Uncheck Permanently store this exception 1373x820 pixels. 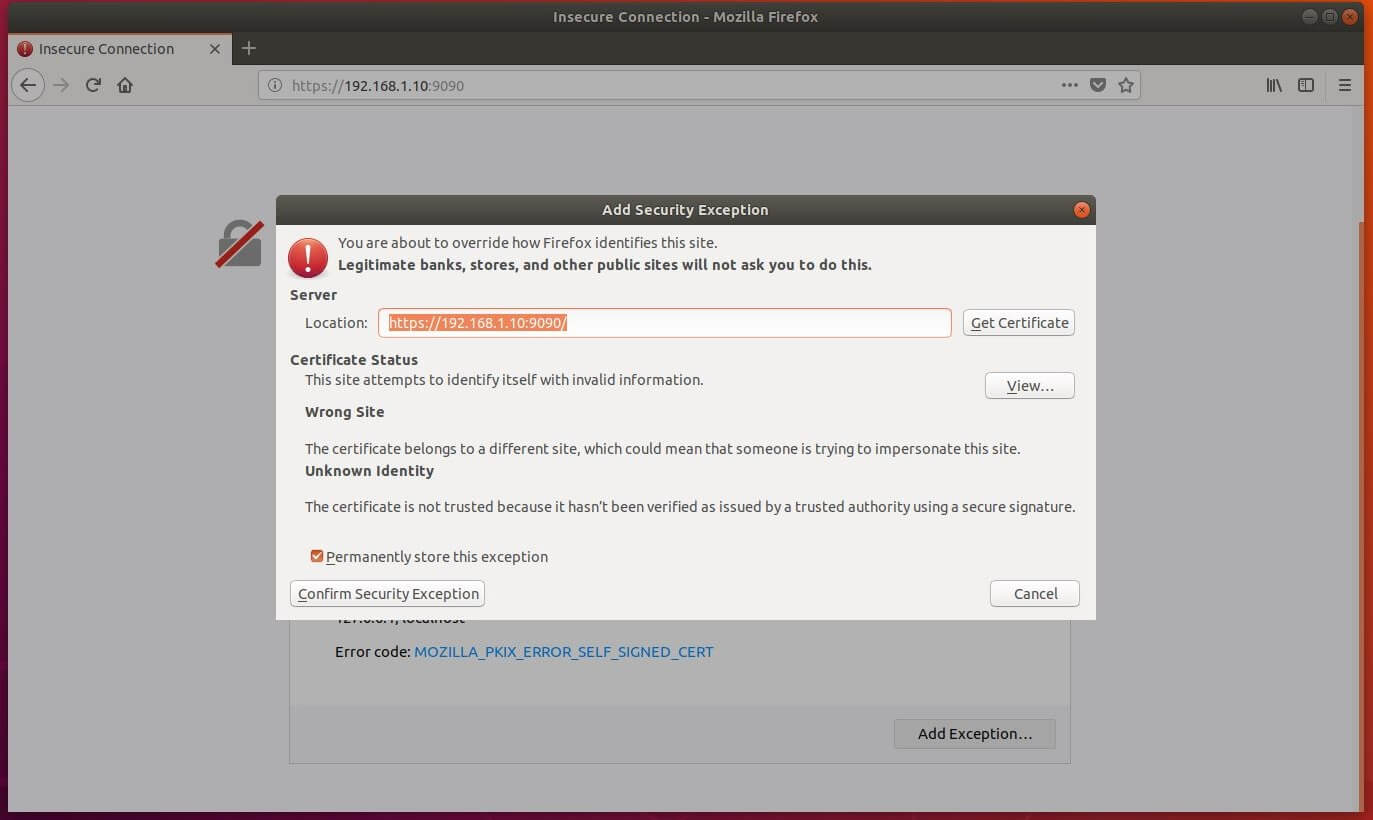click(x=317, y=556)
